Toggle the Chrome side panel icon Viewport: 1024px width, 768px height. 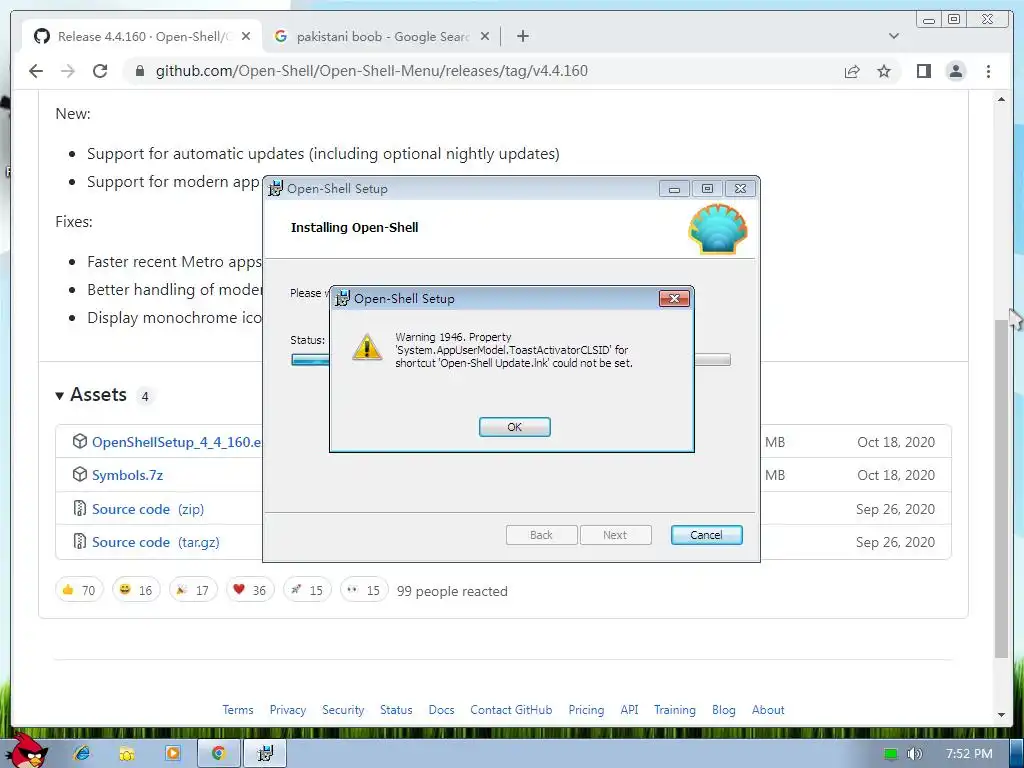click(x=923, y=71)
